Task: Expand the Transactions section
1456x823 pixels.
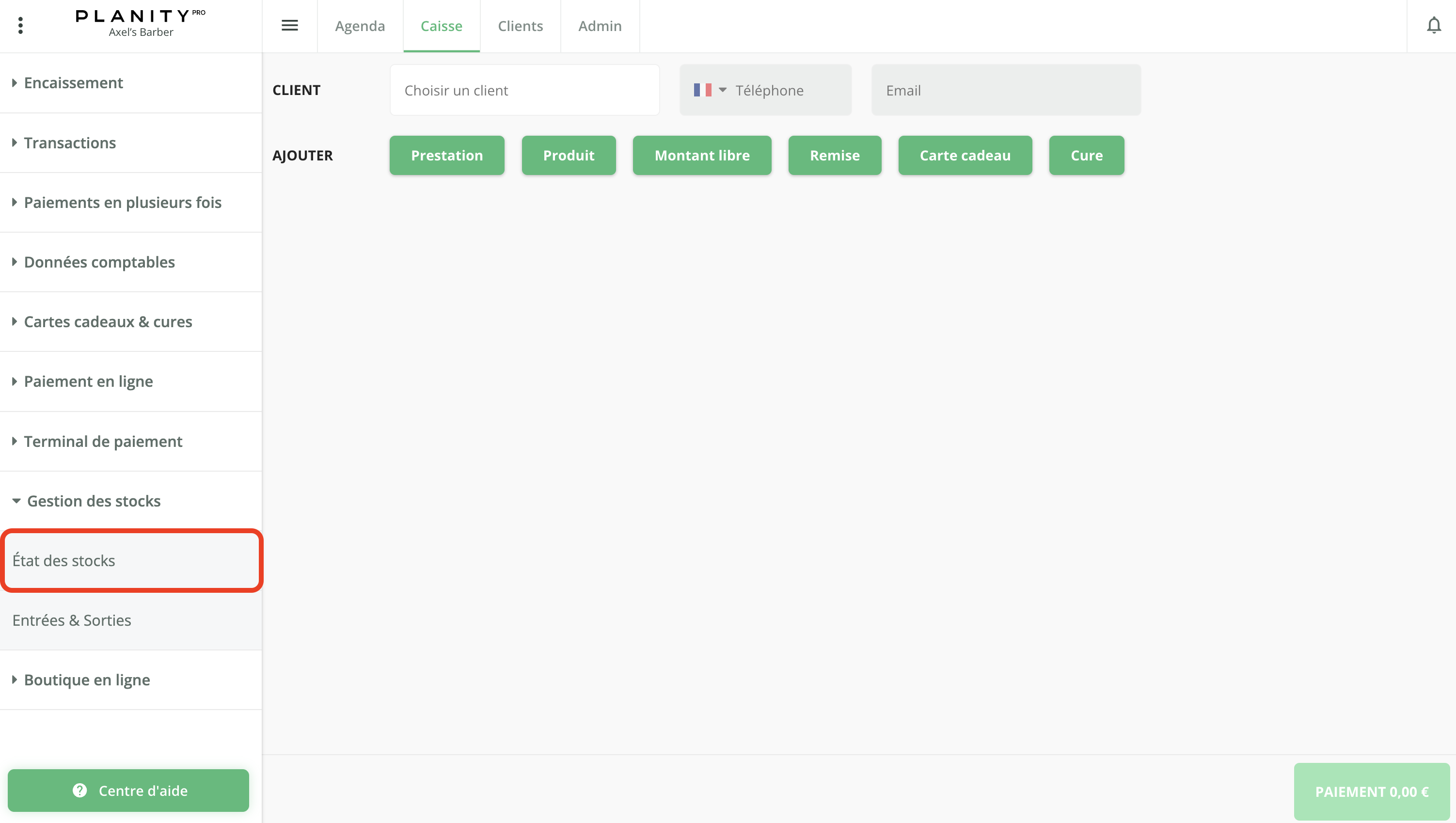Action: tap(69, 143)
